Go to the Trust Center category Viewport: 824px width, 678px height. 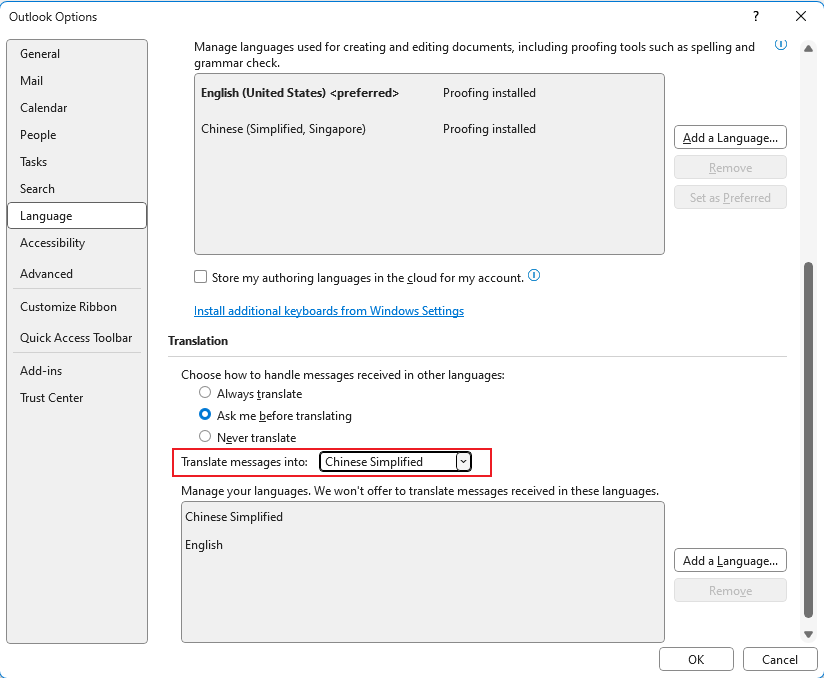click(51, 398)
